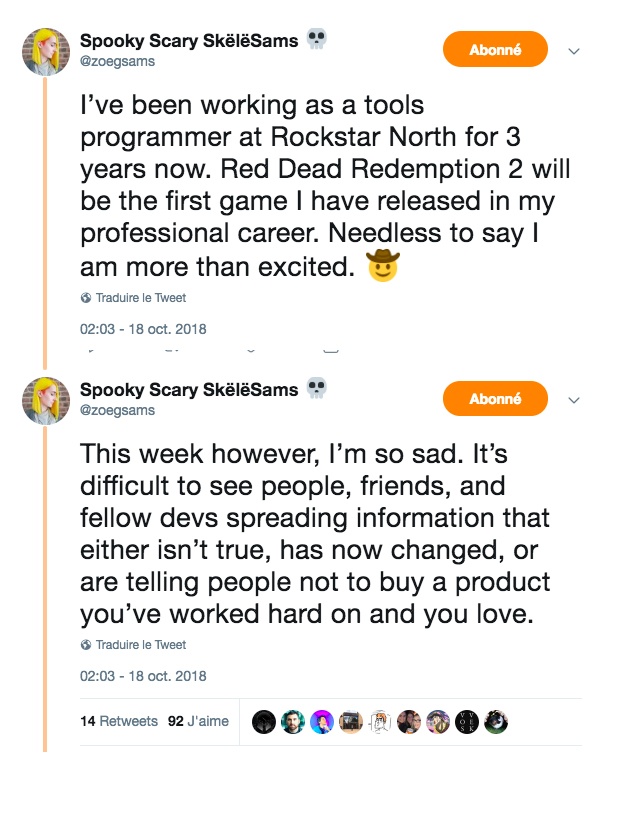Toggle the Abonné follow button on first tweet
Image resolution: width=625 pixels, height=840 pixels.
point(495,49)
